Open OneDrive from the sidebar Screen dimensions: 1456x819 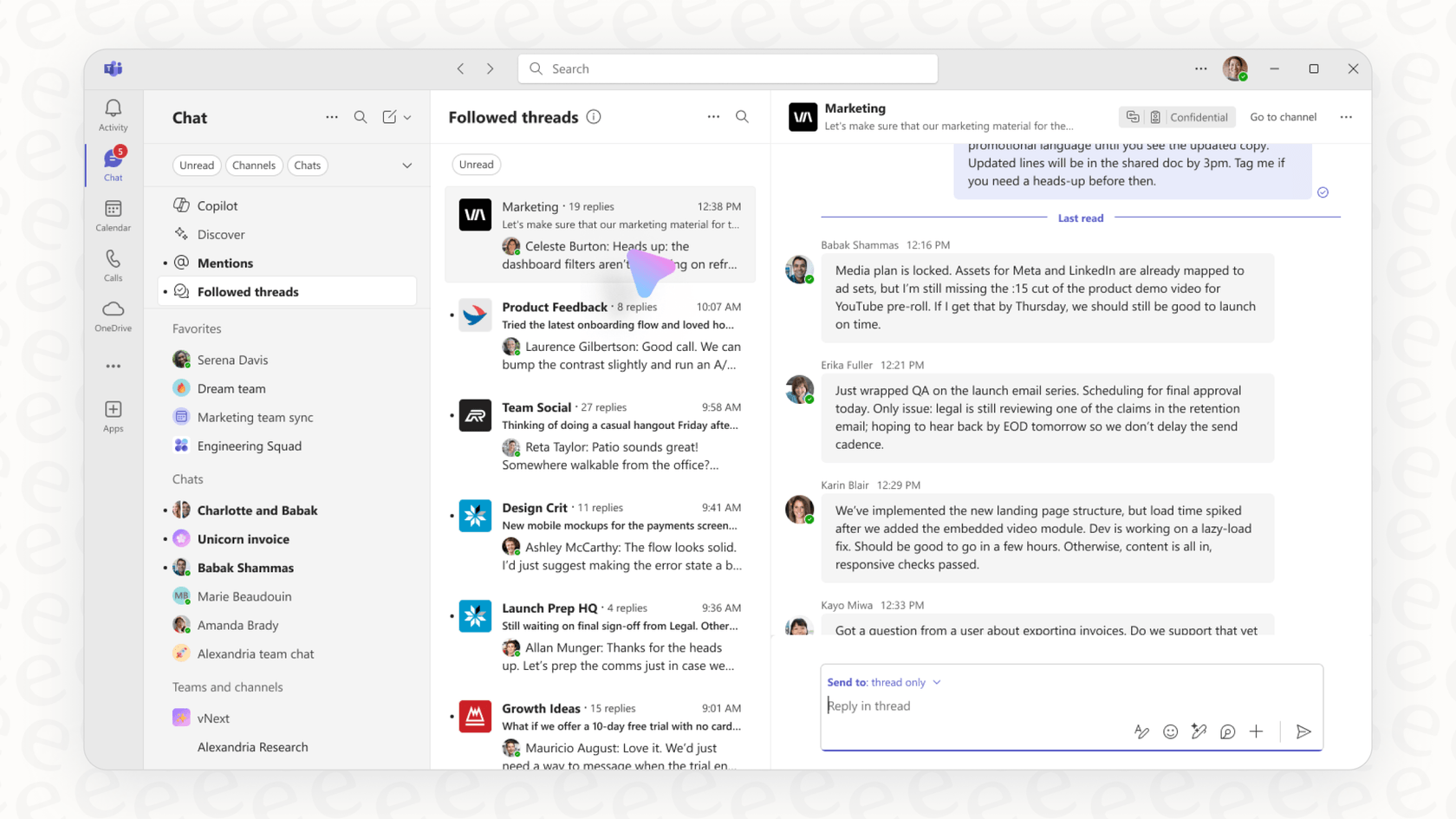(112, 315)
